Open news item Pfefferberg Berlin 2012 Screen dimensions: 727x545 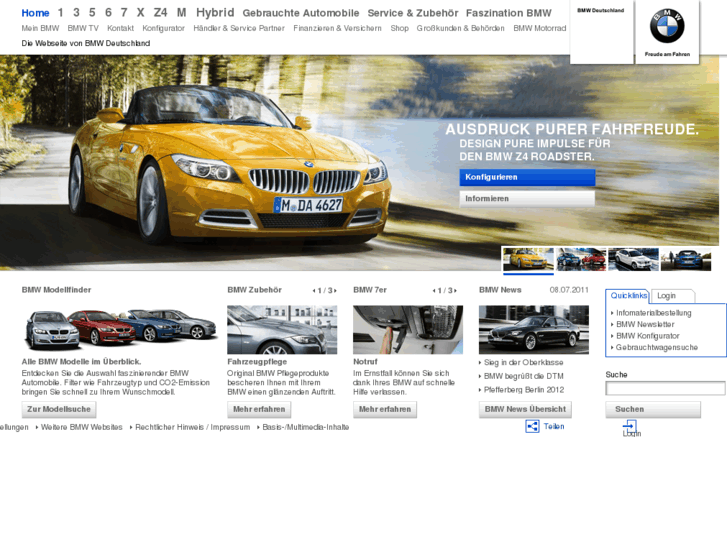click(x=523, y=390)
